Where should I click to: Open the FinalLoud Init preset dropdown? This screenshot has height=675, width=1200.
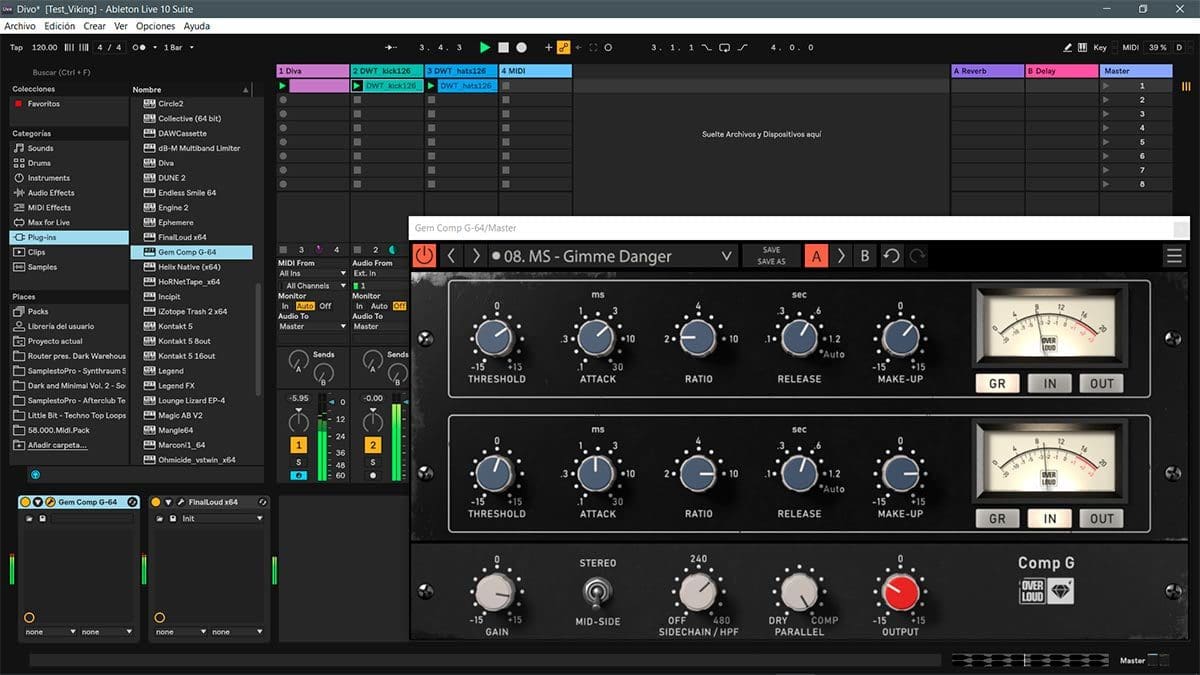click(222, 519)
